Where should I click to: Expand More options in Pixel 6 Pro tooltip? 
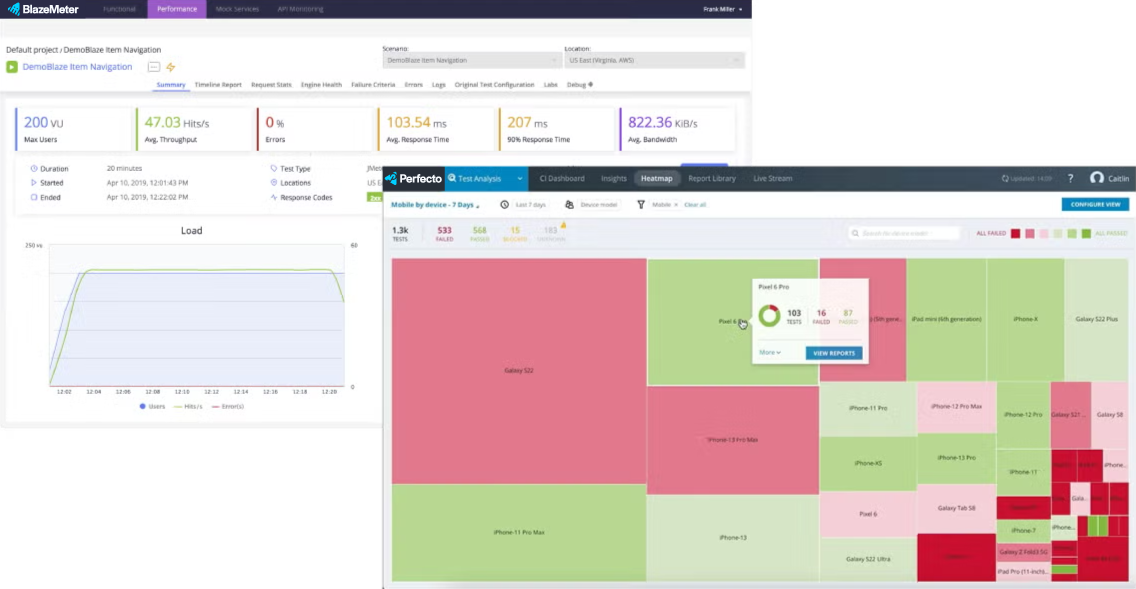[769, 353]
